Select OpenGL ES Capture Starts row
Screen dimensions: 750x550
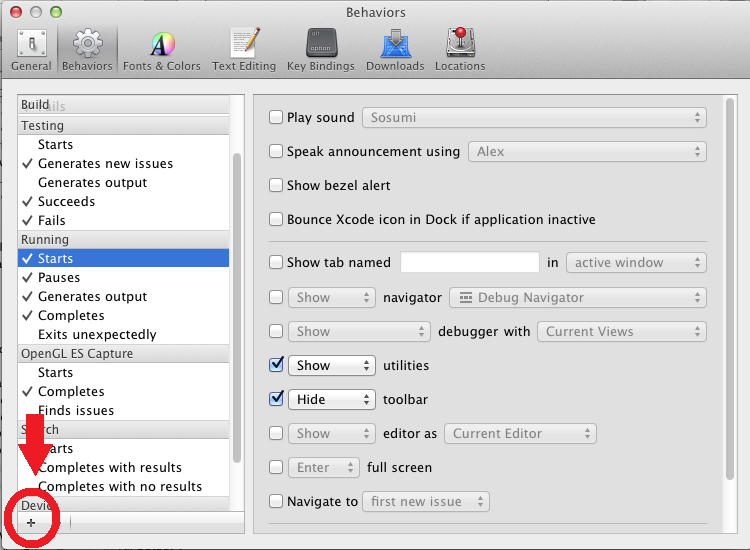click(123, 372)
